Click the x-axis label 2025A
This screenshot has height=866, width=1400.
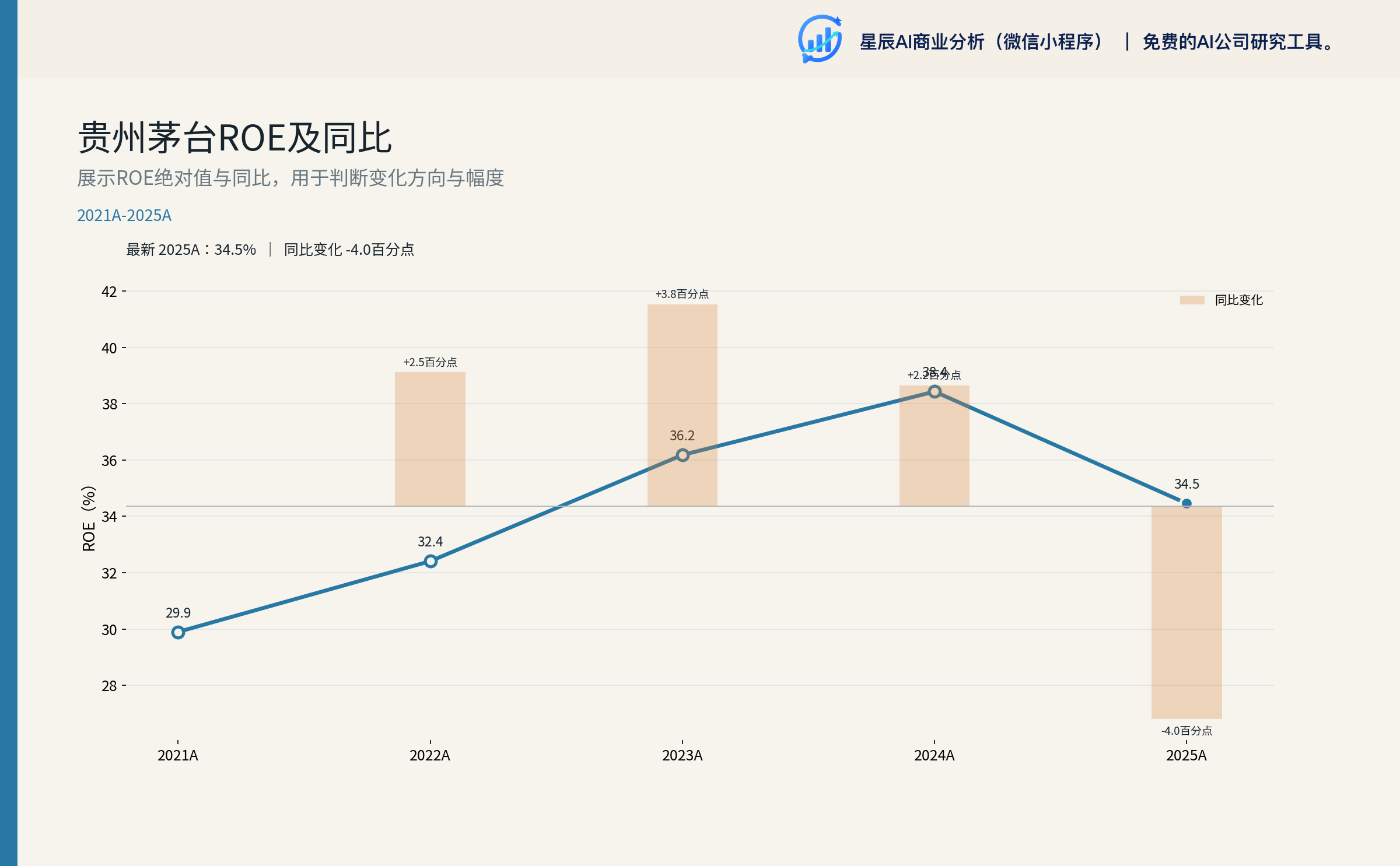click(1186, 755)
